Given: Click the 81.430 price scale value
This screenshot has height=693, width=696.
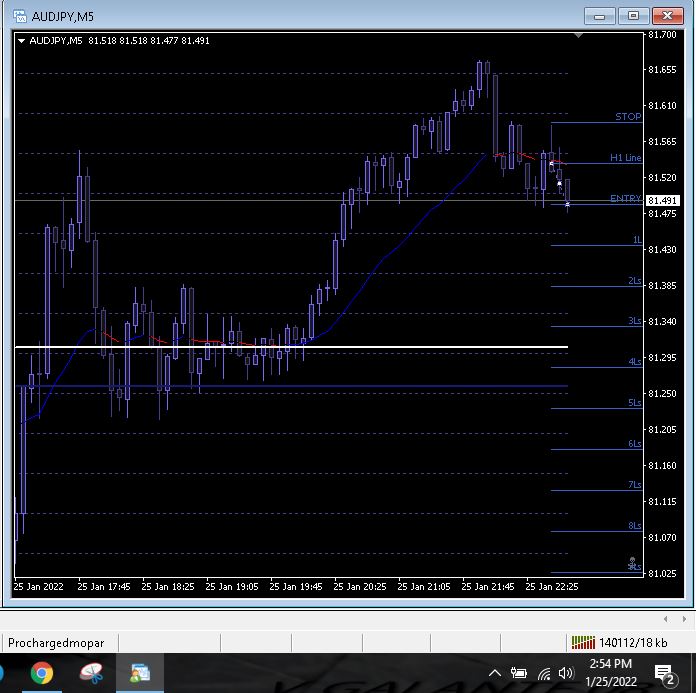Looking at the screenshot, I should [662, 249].
